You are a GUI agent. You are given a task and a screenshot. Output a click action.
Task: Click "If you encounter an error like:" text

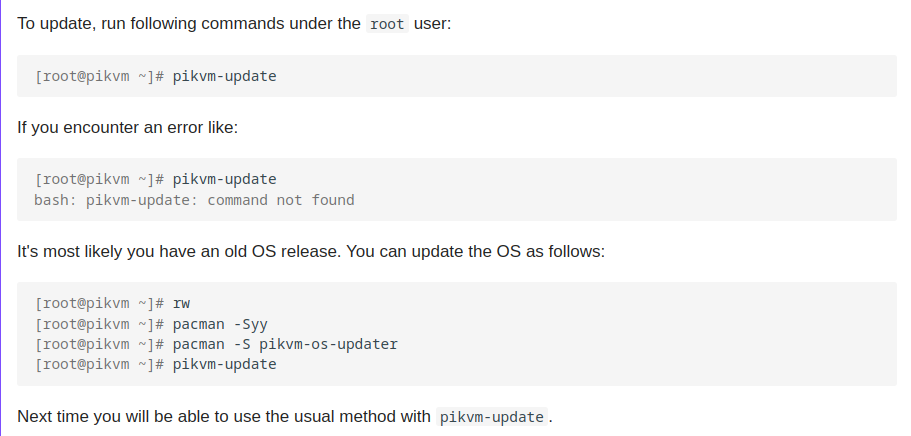tap(128, 128)
